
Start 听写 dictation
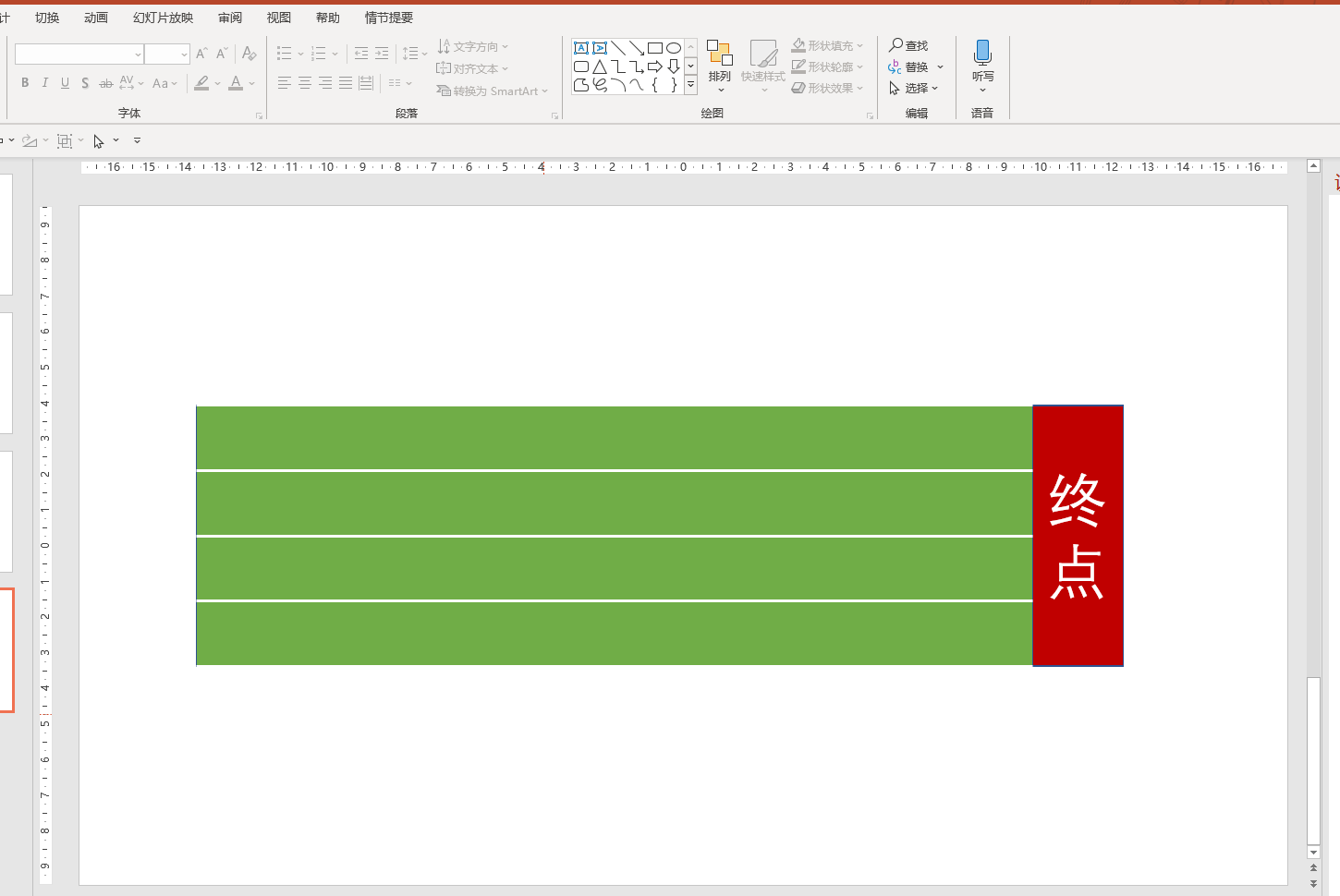(x=982, y=61)
